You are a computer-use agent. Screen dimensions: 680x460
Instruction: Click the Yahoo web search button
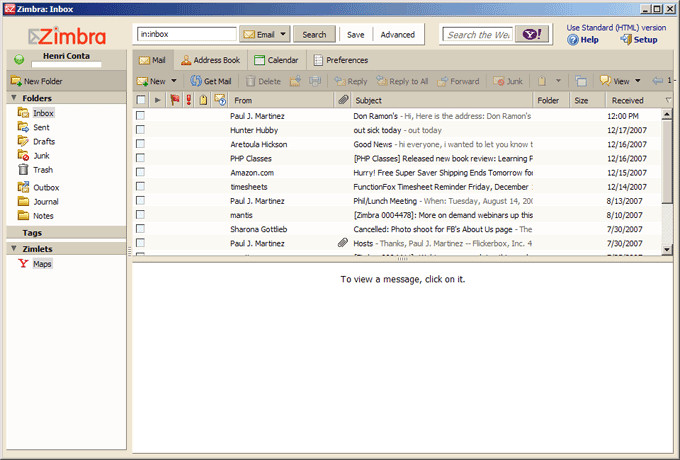coord(532,35)
